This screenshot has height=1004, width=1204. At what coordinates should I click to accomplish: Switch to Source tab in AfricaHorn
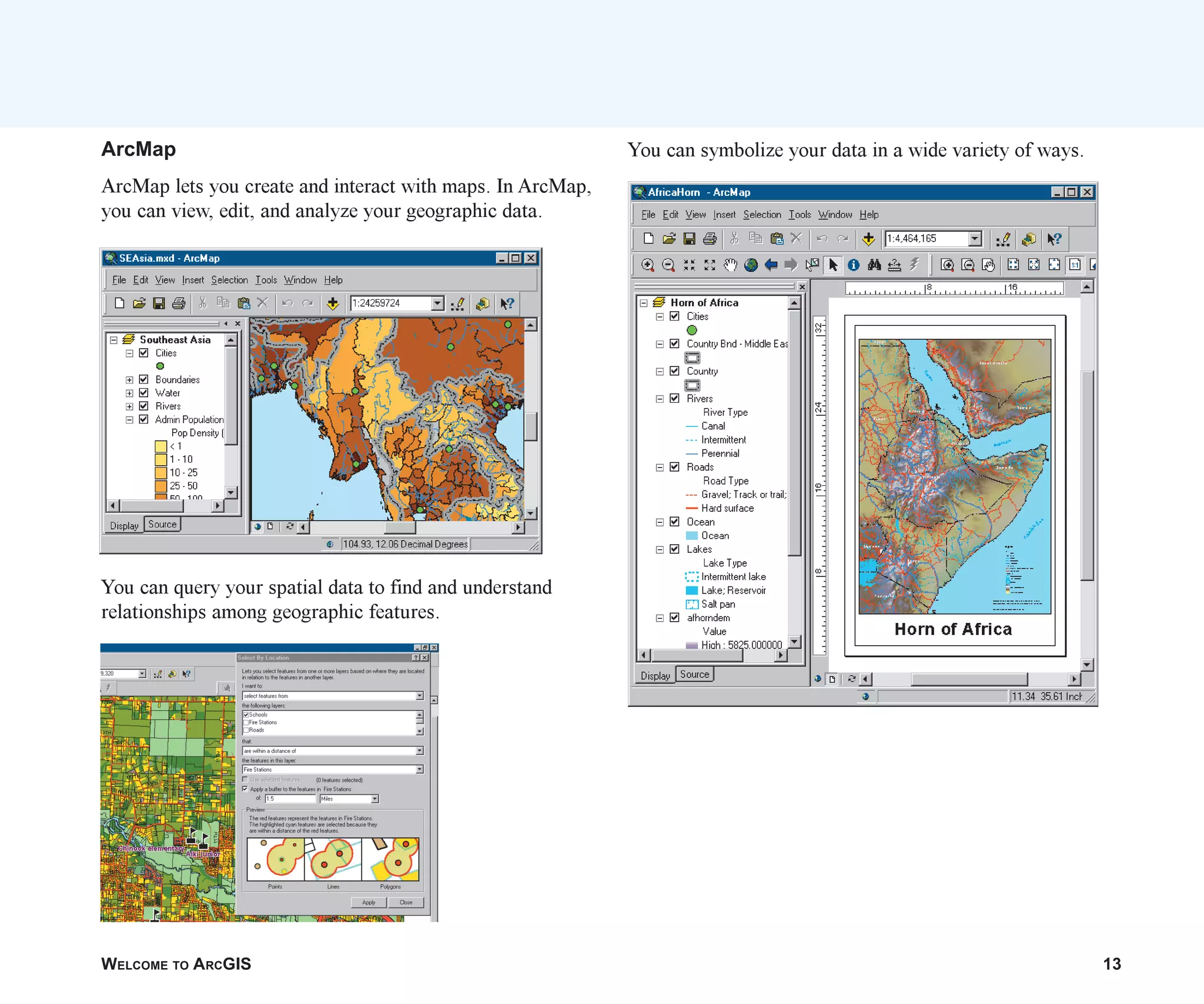(x=694, y=675)
